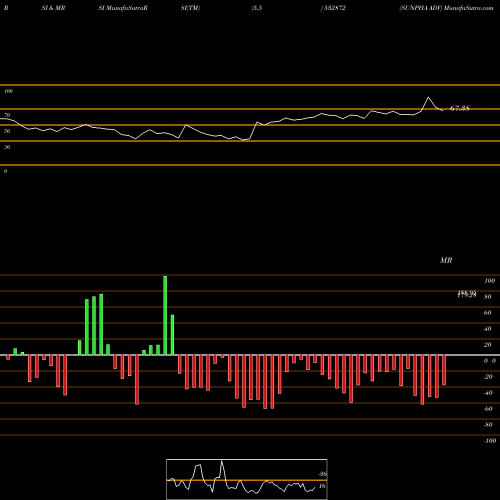
Task: Click the tallest green MR bar
Action: (x=165, y=315)
